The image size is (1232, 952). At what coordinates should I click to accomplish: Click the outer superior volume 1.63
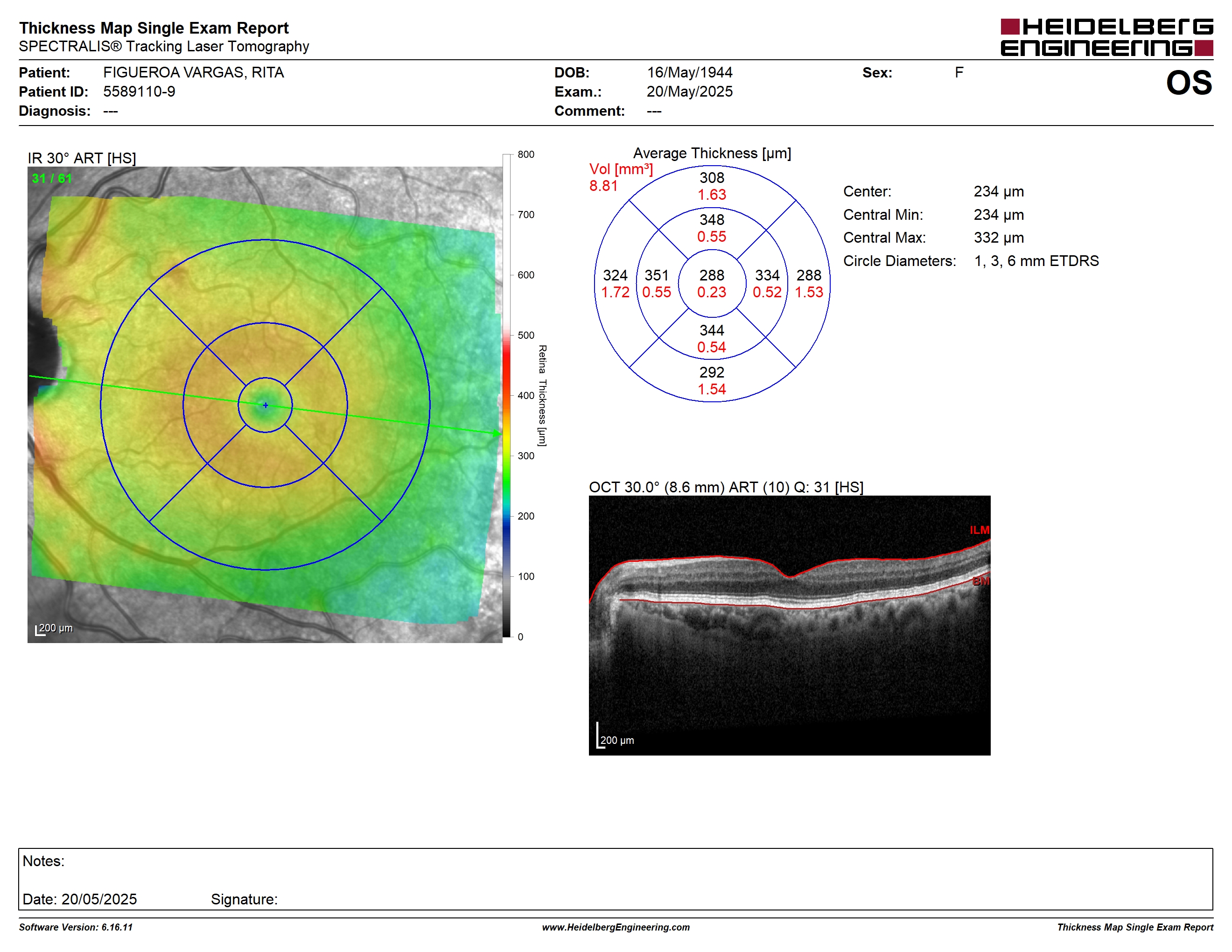[x=712, y=195]
